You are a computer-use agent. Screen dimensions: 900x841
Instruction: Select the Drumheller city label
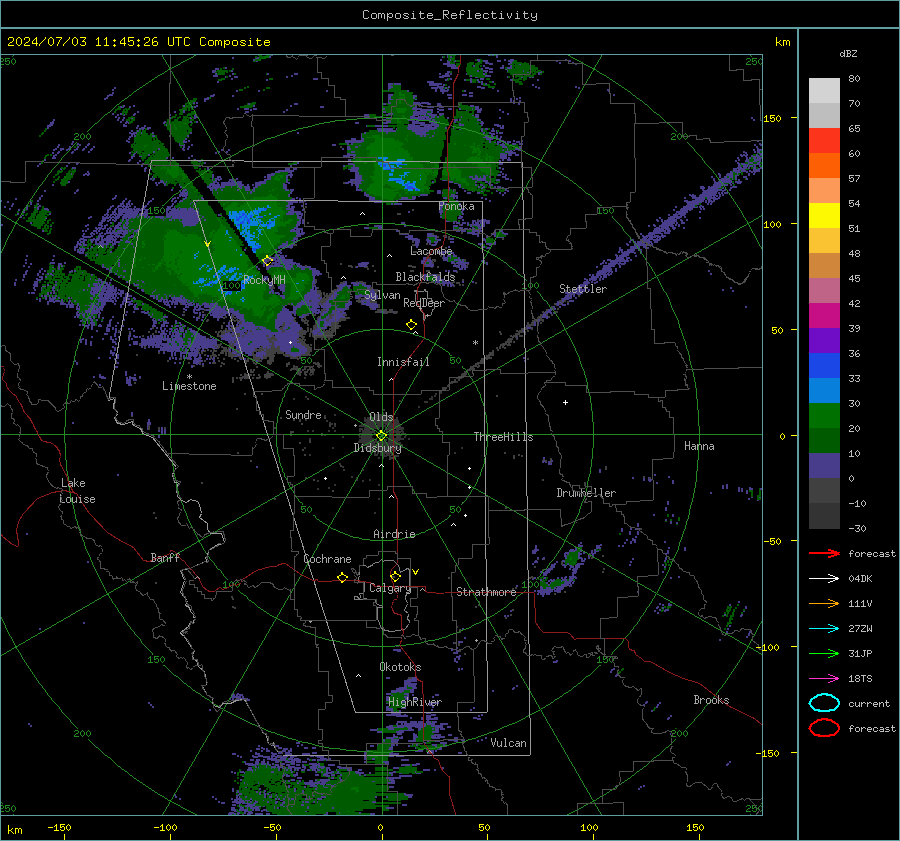[586, 493]
